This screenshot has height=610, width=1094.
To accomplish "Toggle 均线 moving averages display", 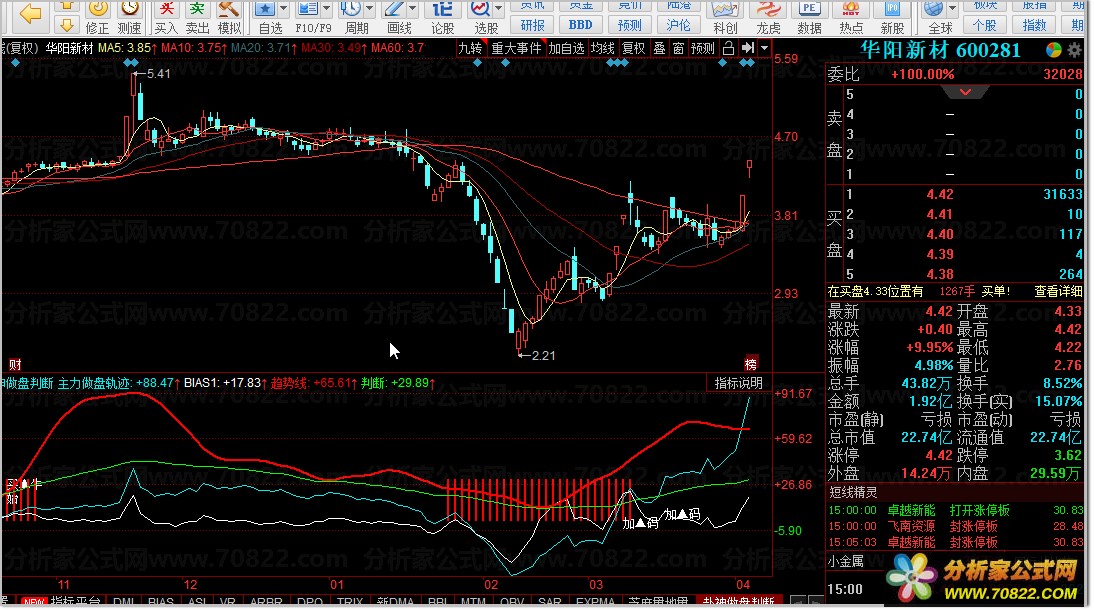I will 602,48.
